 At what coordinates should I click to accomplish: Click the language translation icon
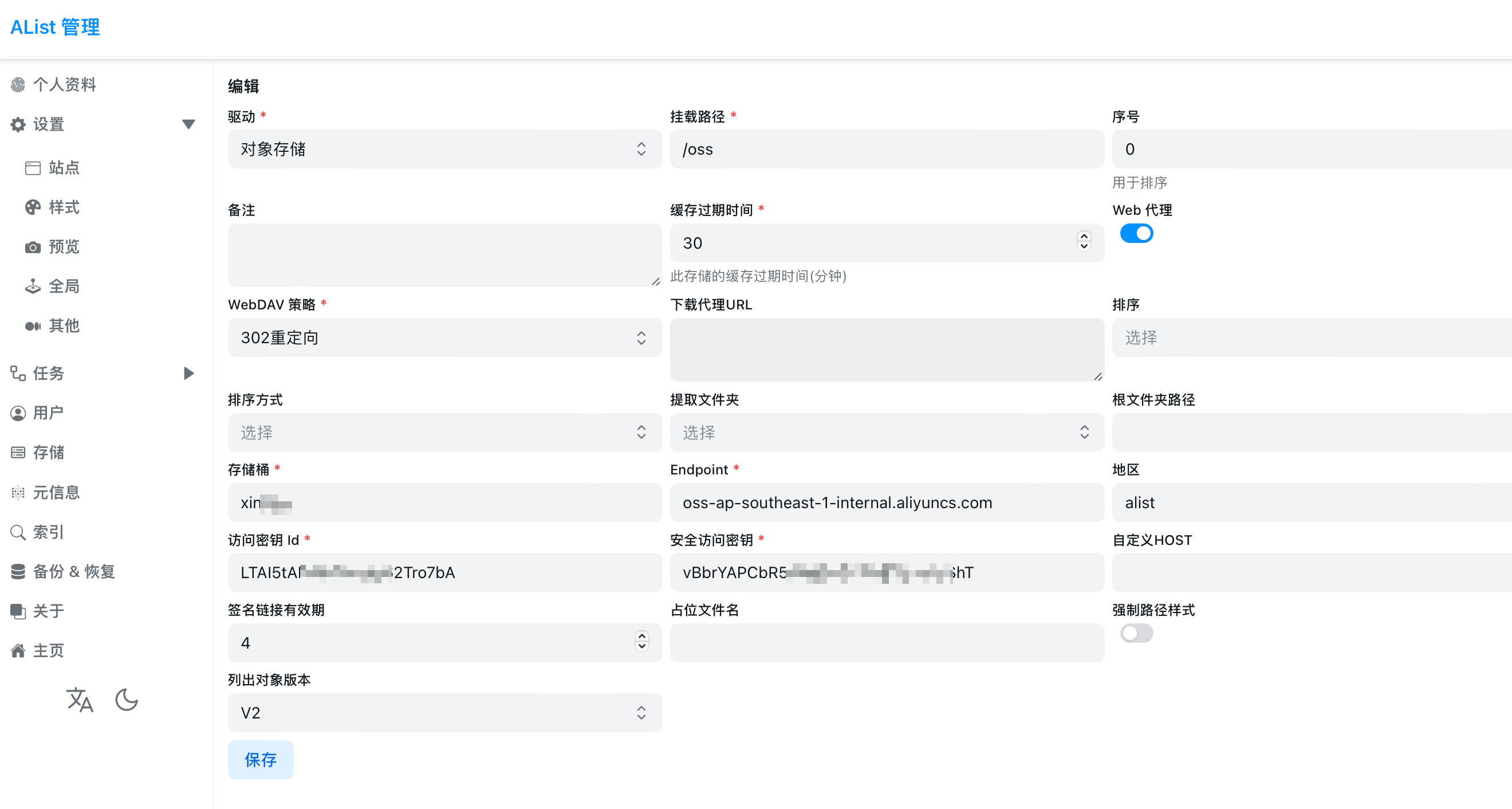(79, 700)
